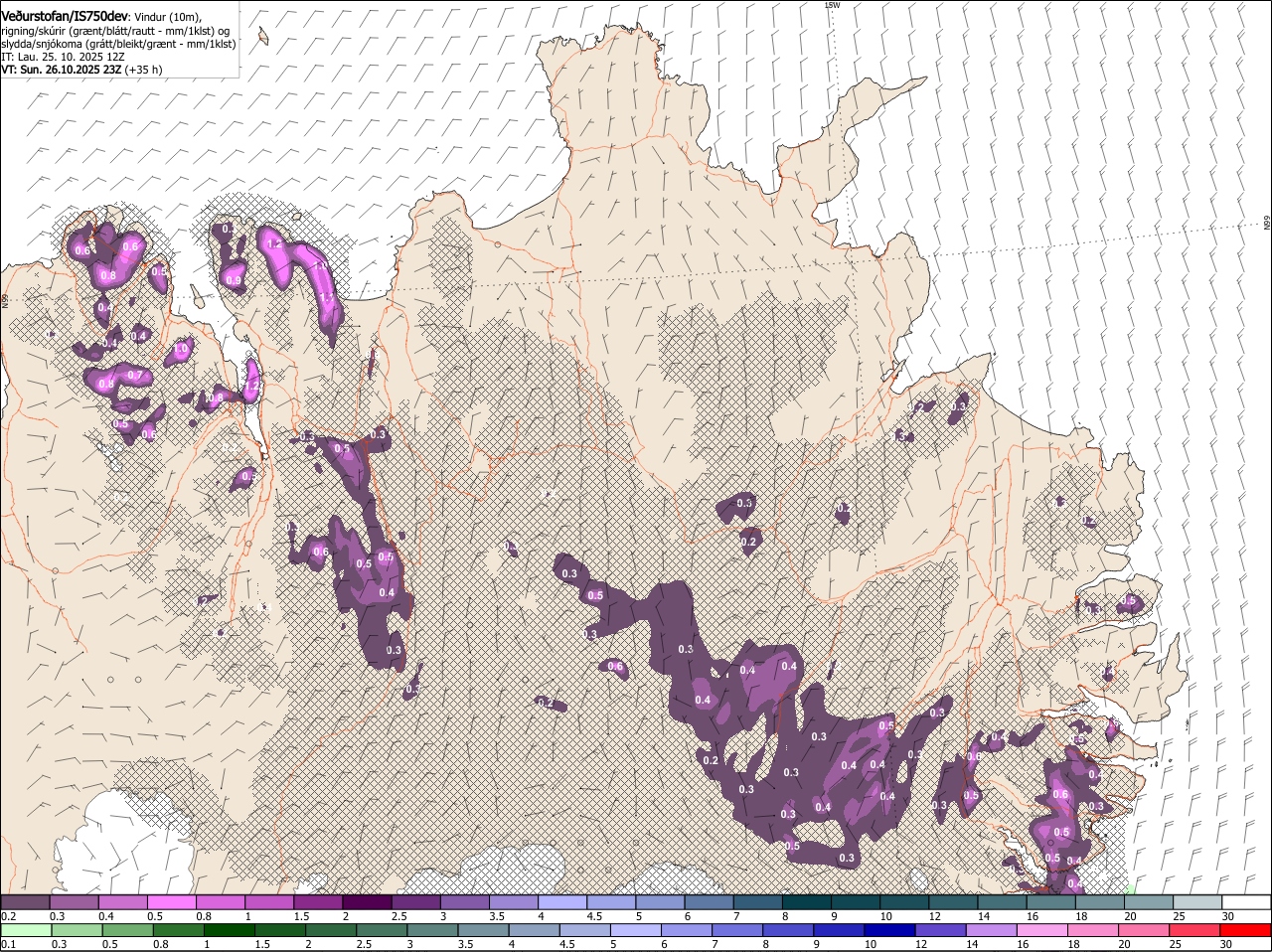Click the Veðurstofan/IS750dev title text

(x=65, y=17)
